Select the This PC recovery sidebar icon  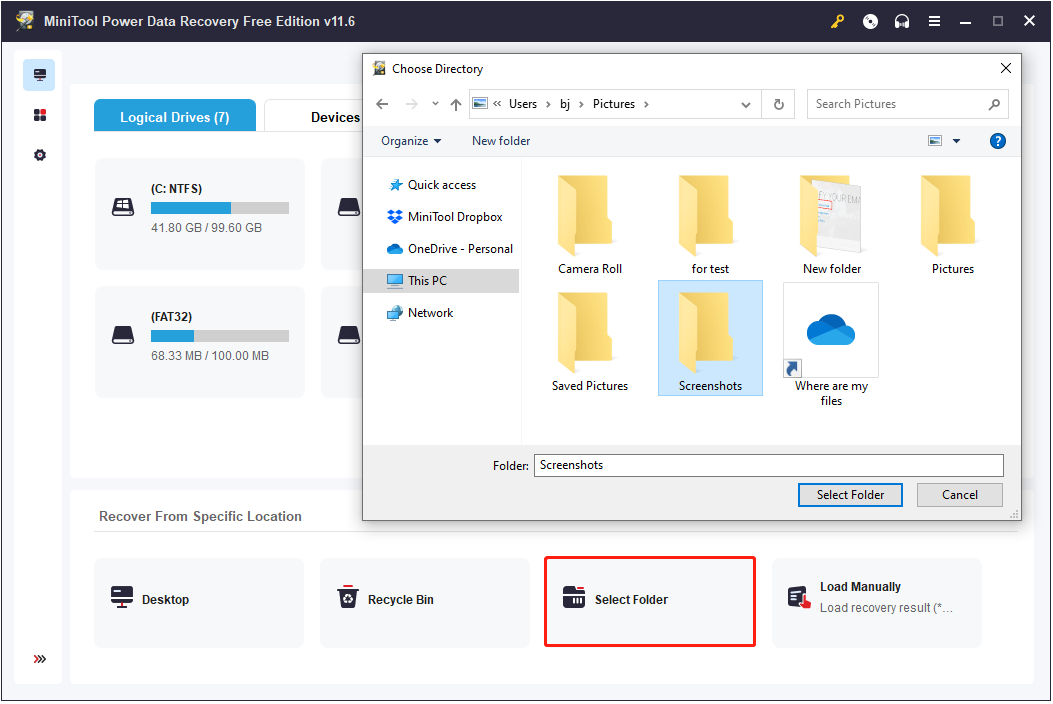[x=40, y=75]
